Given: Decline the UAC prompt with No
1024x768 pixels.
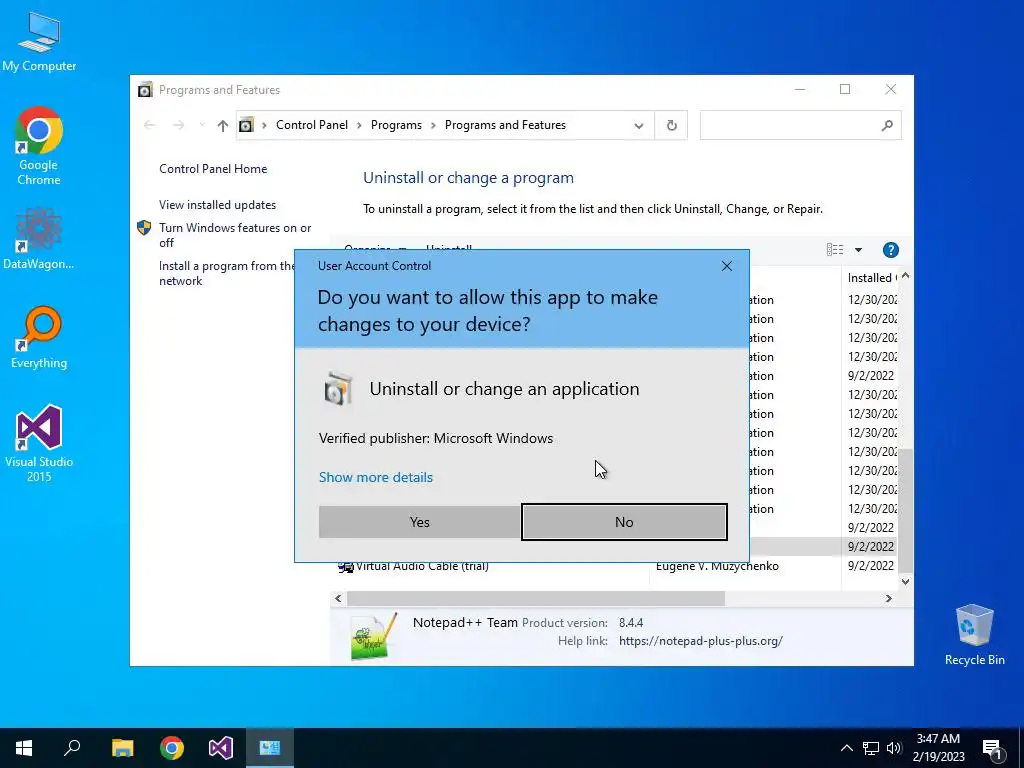Looking at the screenshot, I should [624, 522].
